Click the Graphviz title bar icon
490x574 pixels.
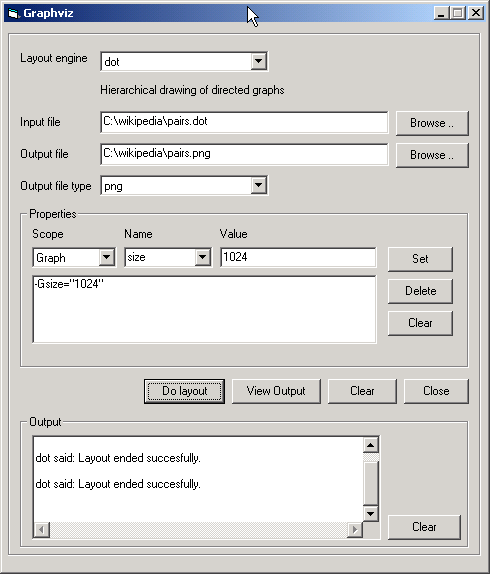click(x=13, y=14)
